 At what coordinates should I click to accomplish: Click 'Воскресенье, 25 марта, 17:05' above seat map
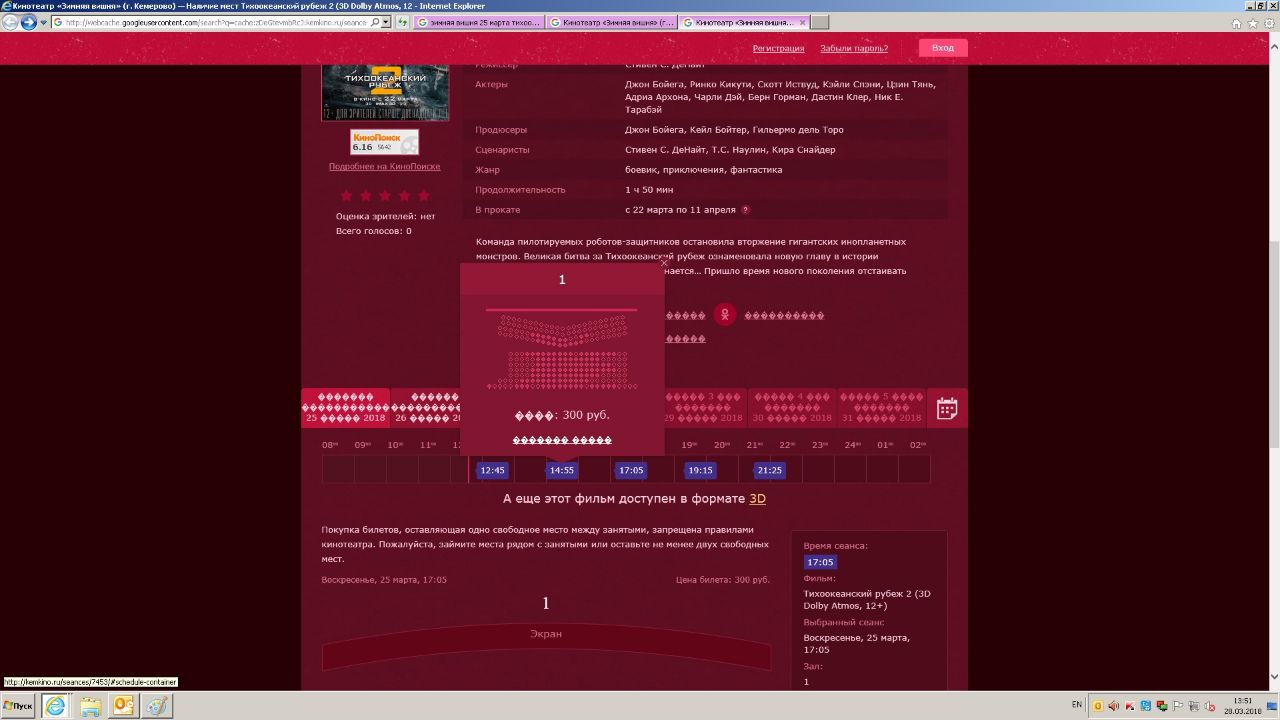(x=384, y=580)
